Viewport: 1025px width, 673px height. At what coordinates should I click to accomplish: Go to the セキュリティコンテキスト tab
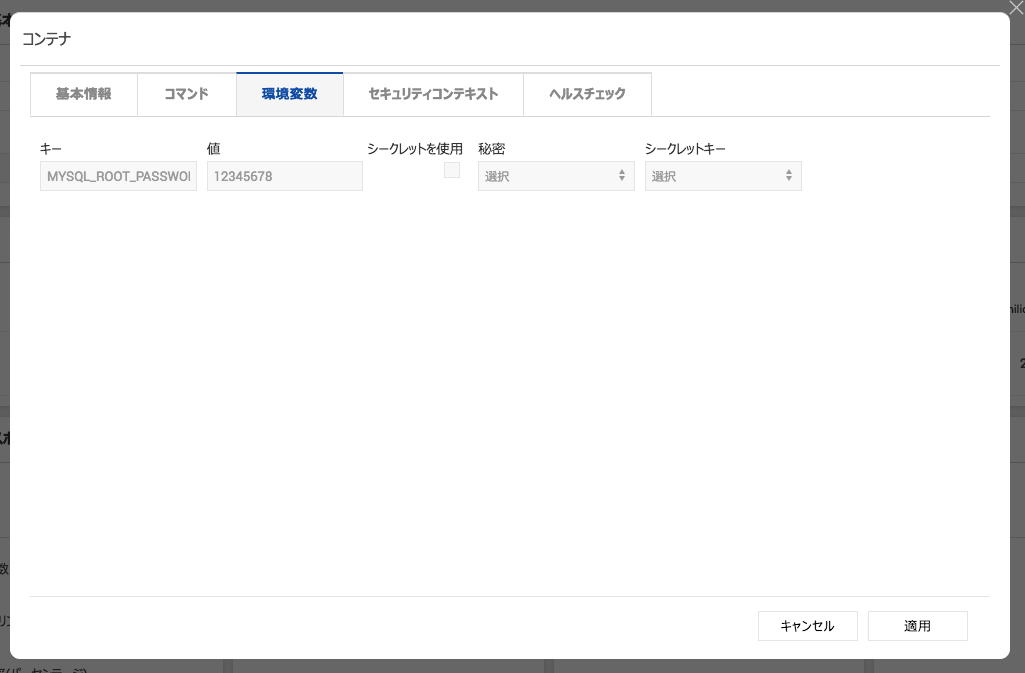click(x=433, y=94)
